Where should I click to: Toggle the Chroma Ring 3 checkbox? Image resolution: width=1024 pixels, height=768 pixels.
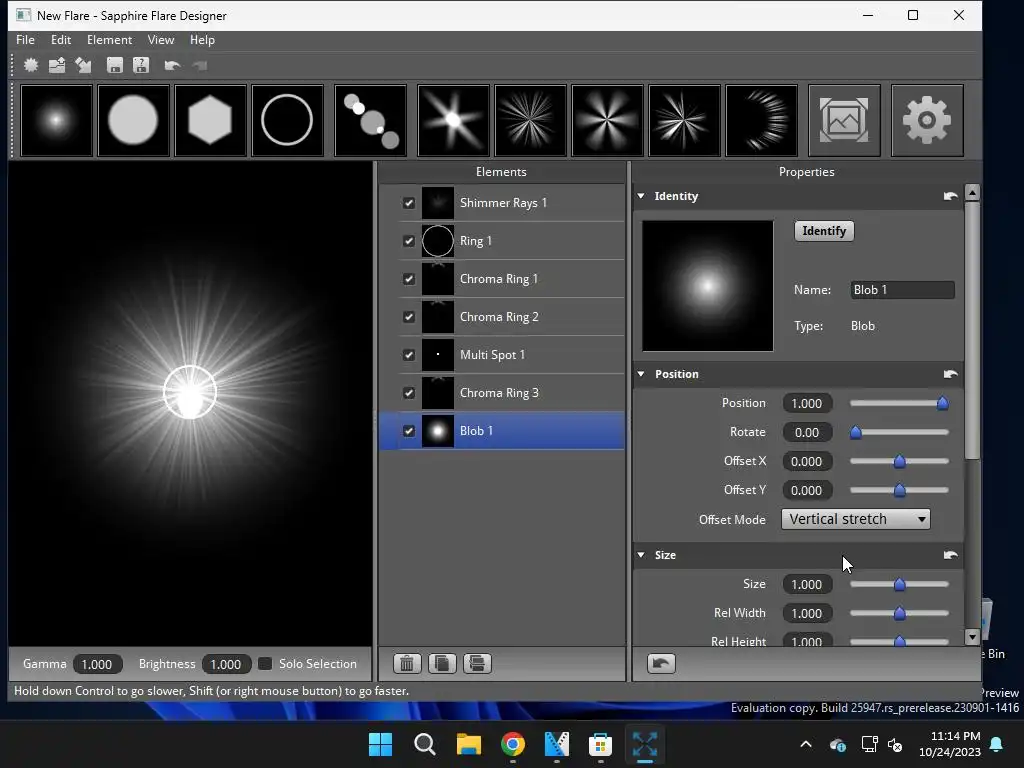click(x=409, y=392)
